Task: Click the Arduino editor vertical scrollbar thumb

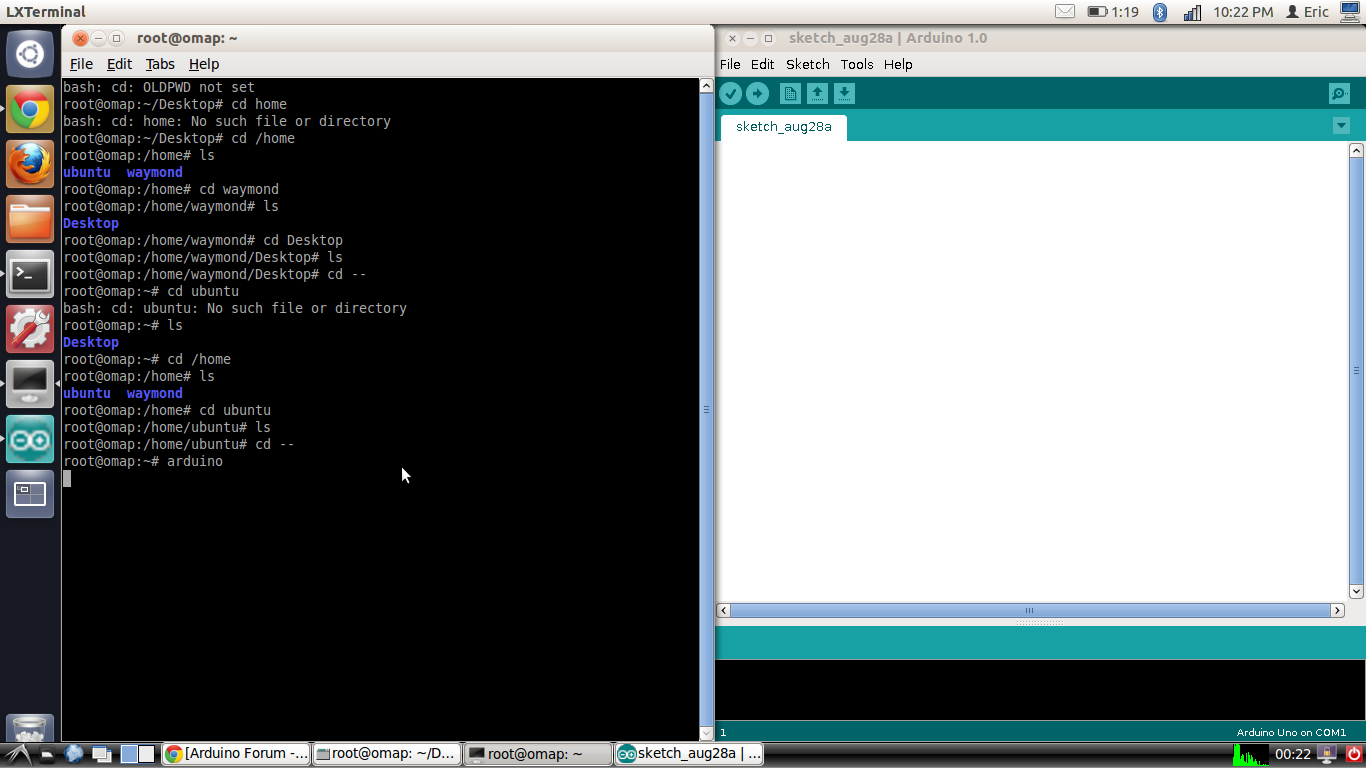Action: (x=1356, y=370)
